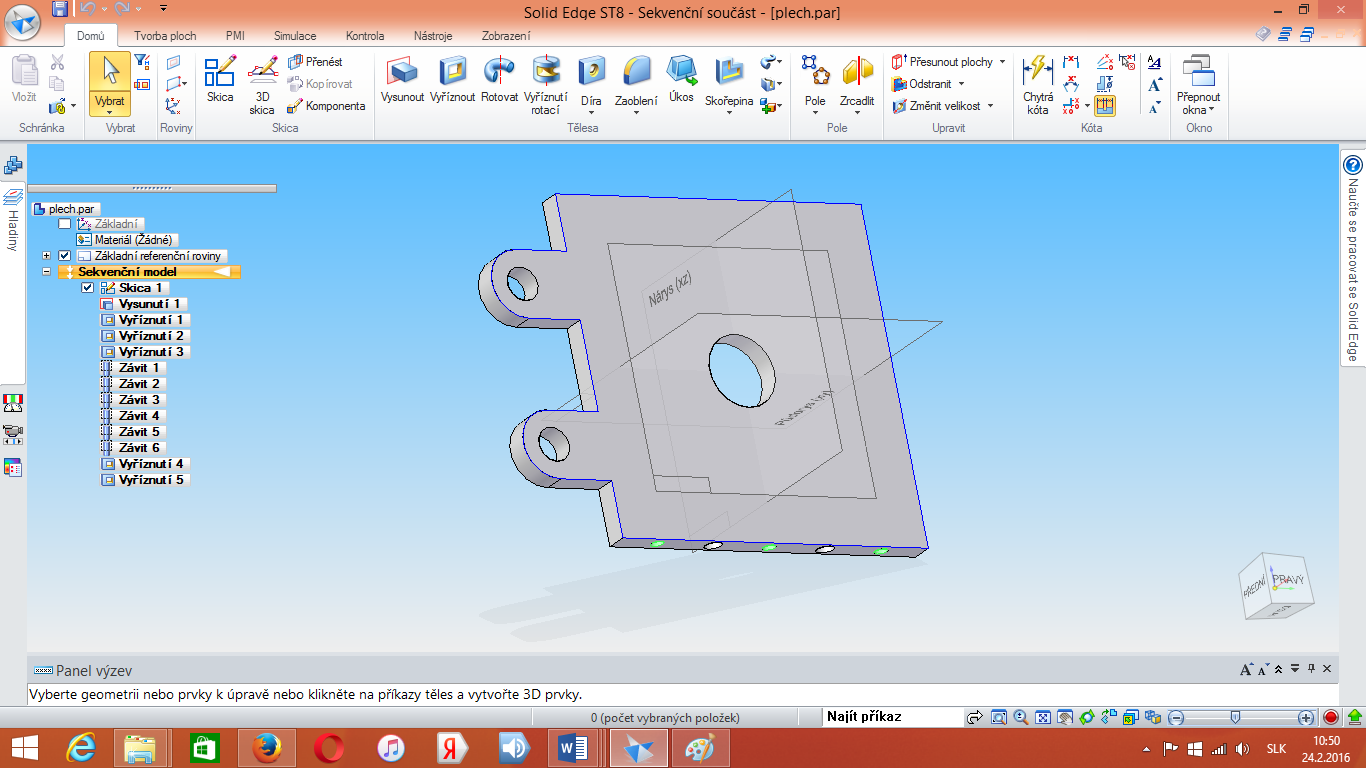Click the green upload arrow icon in status bar
This screenshot has height=768, width=1366.
tap(1355, 718)
